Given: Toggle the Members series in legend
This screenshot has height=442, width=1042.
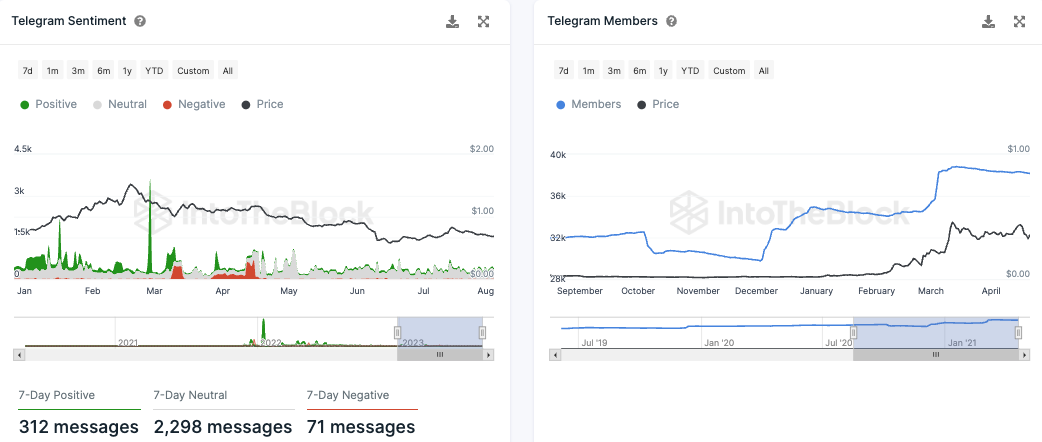Looking at the screenshot, I should click(x=589, y=104).
